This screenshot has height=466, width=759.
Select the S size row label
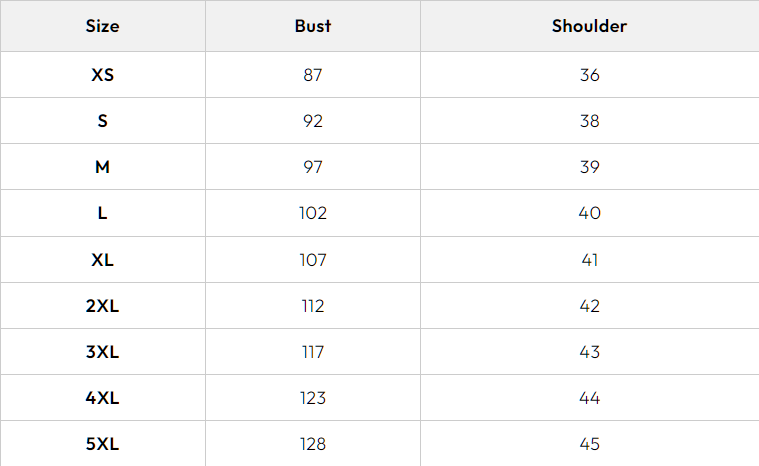tap(102, 121)
